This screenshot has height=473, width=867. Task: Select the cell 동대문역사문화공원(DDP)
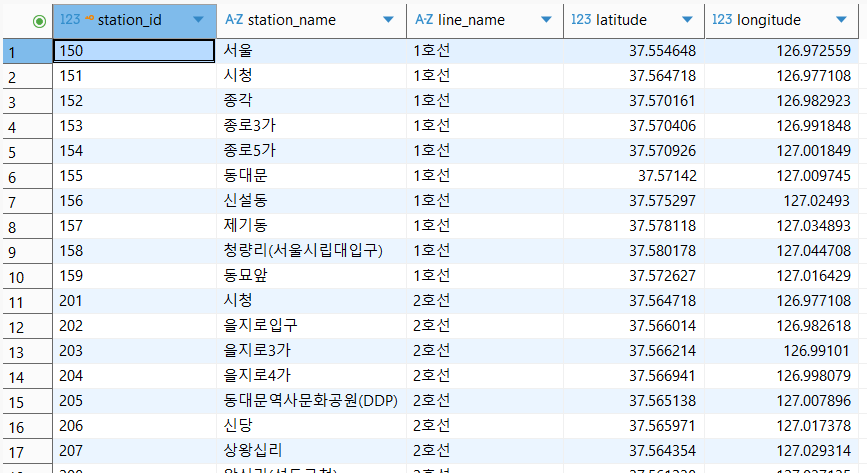311,401
